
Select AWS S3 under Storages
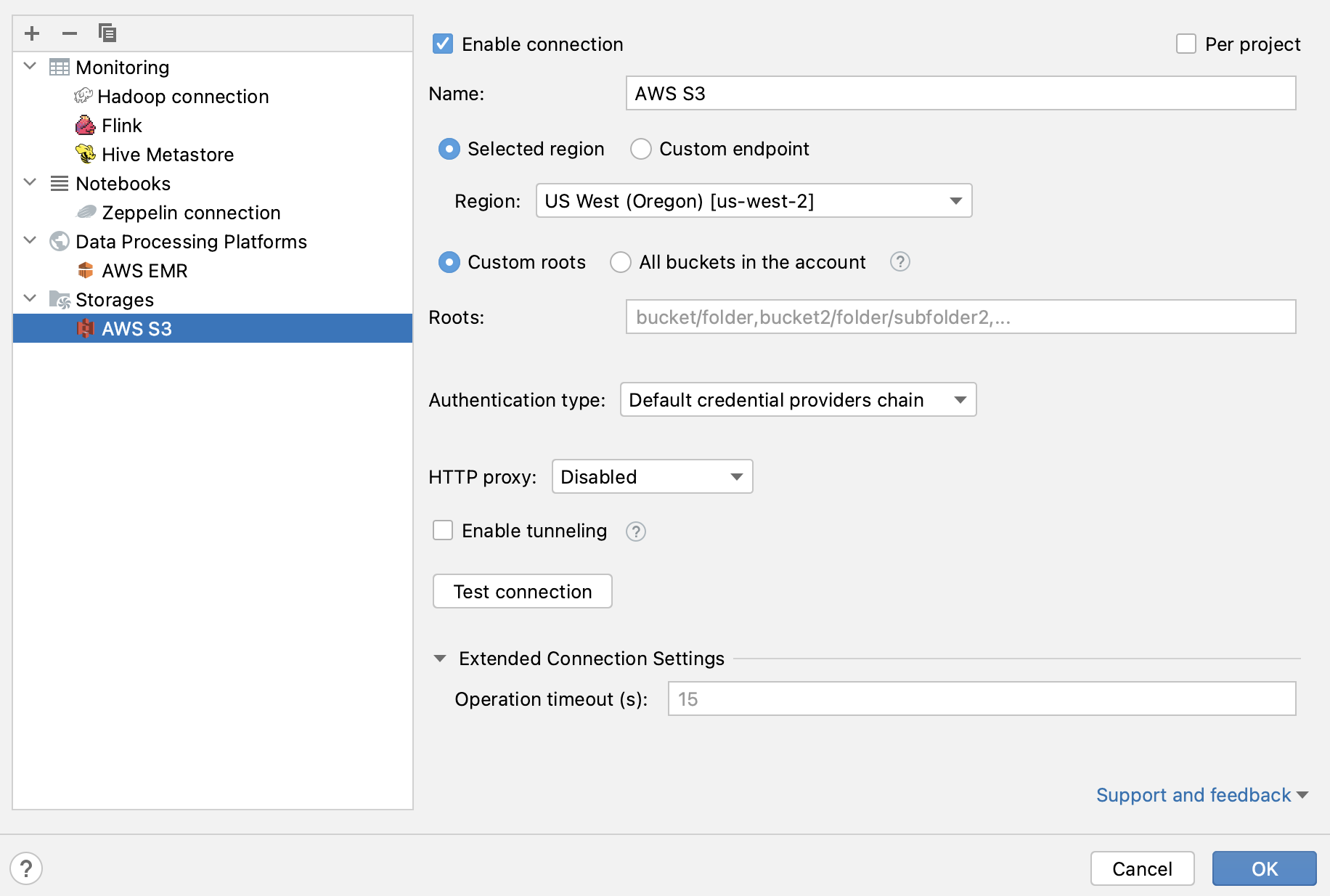click(x=213, y=328)
